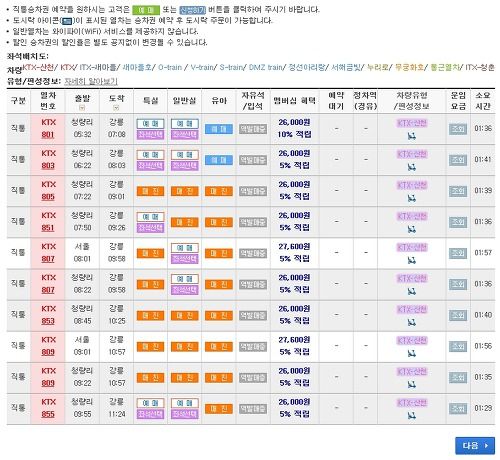Open train number link 801
Image resolution: width=500 pixels, height=460 pixels.
(48, 135)
